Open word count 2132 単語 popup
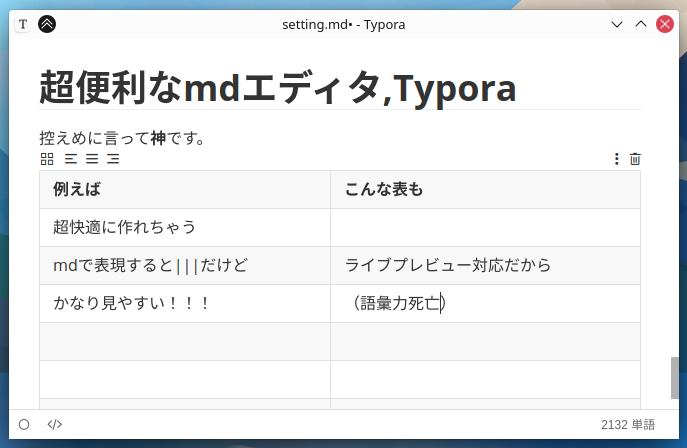Screen dimensions: 687x448 (627, 424)
